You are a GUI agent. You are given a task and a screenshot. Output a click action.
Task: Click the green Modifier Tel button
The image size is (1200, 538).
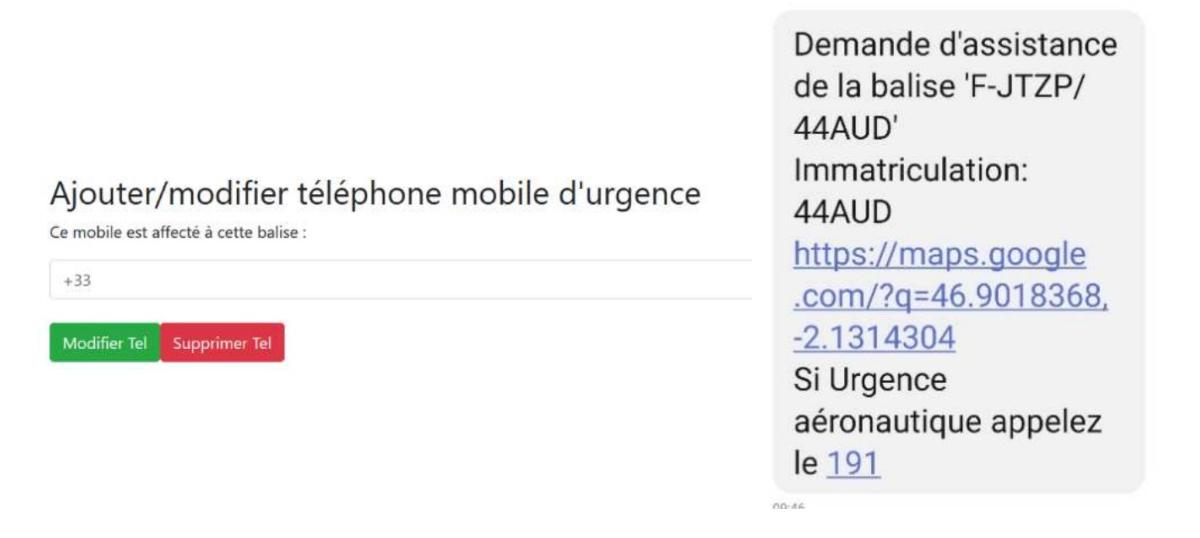click(104, 343)
